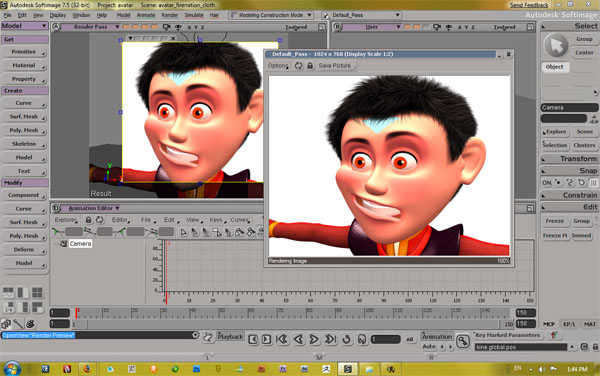
Task: Open Firefox from the taskbar
Action: (x=88, y=369)
